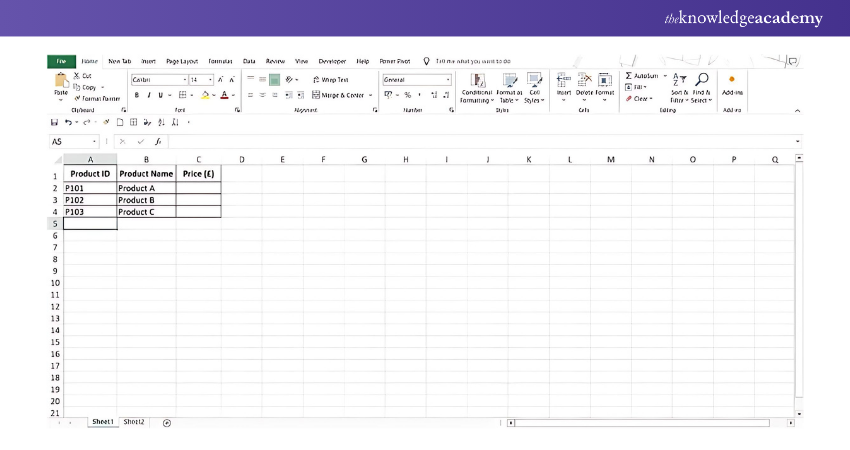Click the Save icon in quick access toolbar

point(54,122)
